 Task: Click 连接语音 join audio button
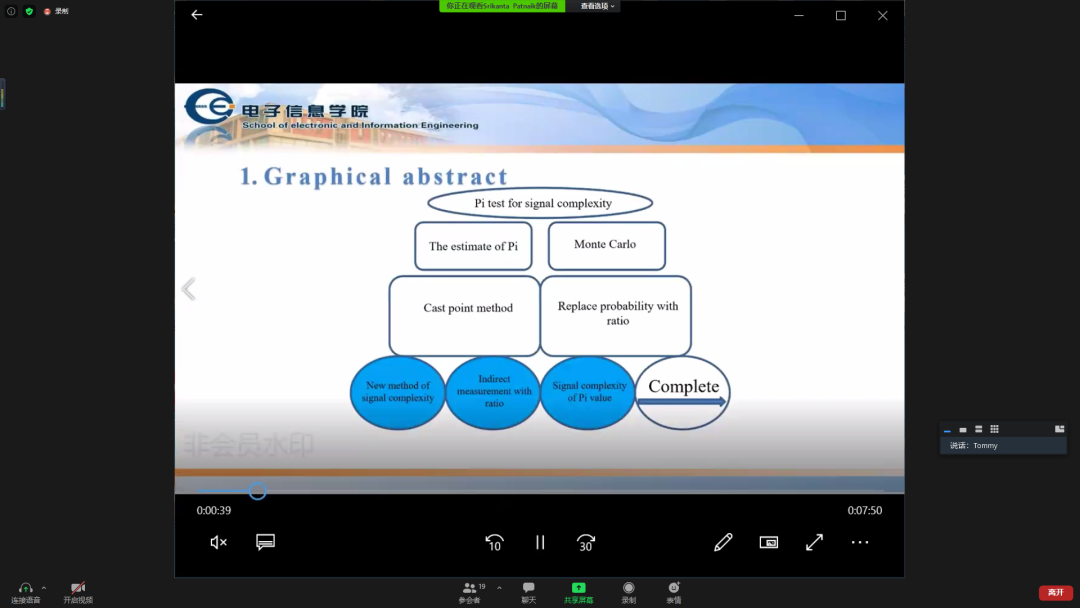pos(25,593)
